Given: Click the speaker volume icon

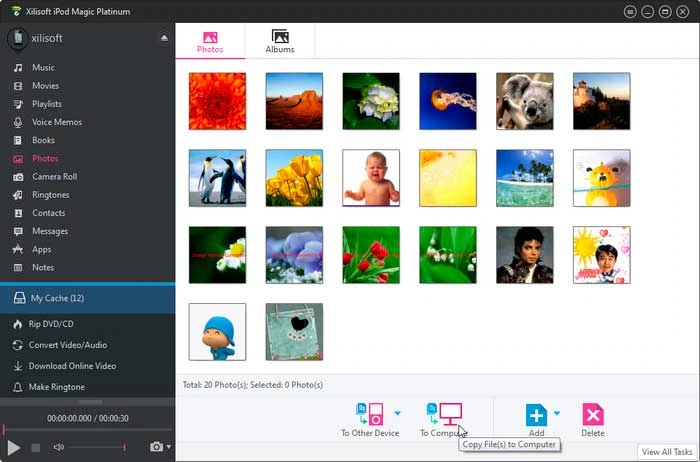Looking at the screenshot, I should pos(58,447).
